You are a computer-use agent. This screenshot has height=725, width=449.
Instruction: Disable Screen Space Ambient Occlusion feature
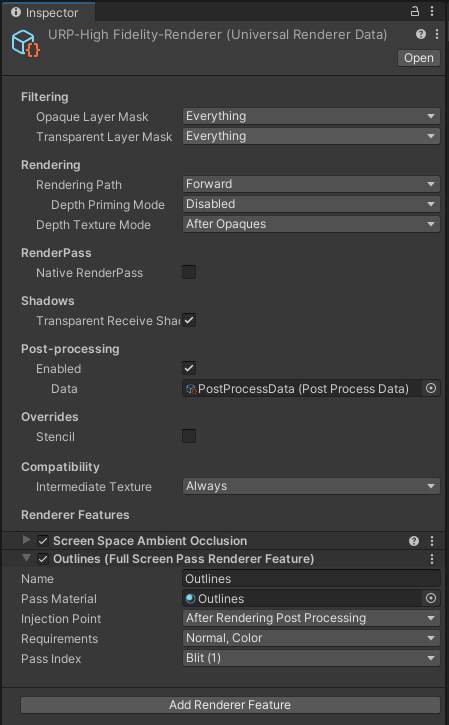(x=43, y=541)
